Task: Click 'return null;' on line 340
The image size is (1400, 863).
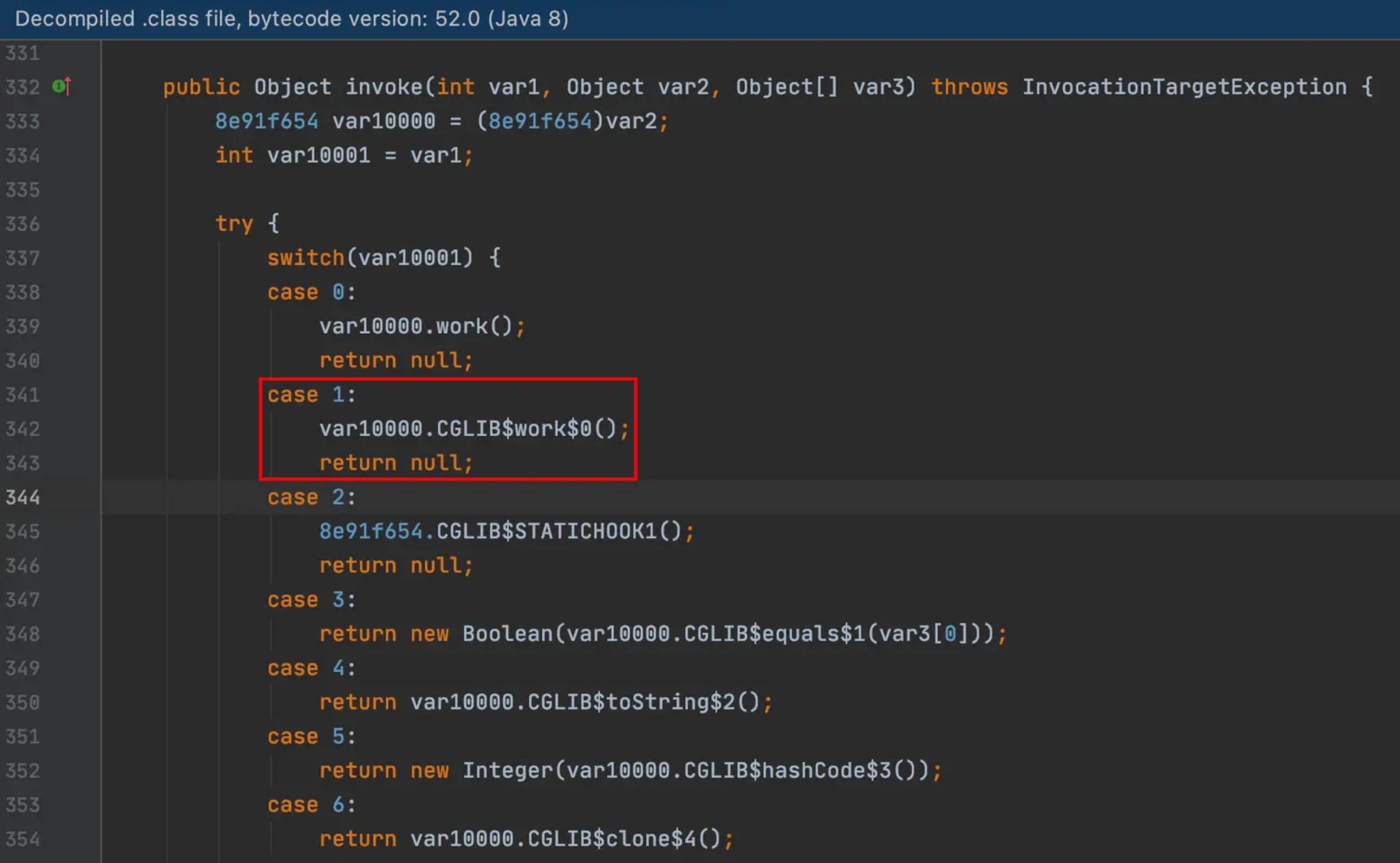Action: click(x=396, y=361)
